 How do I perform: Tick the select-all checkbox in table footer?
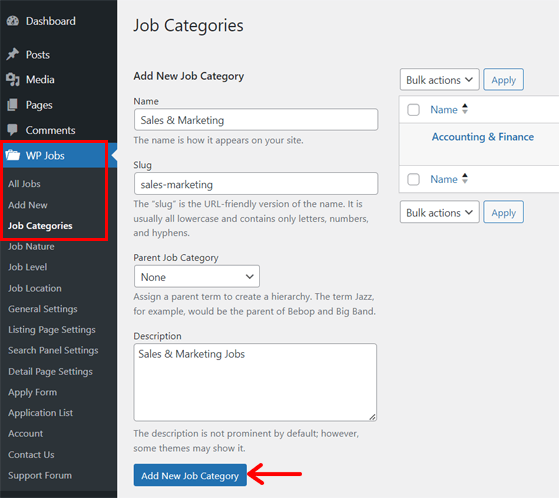413,179
